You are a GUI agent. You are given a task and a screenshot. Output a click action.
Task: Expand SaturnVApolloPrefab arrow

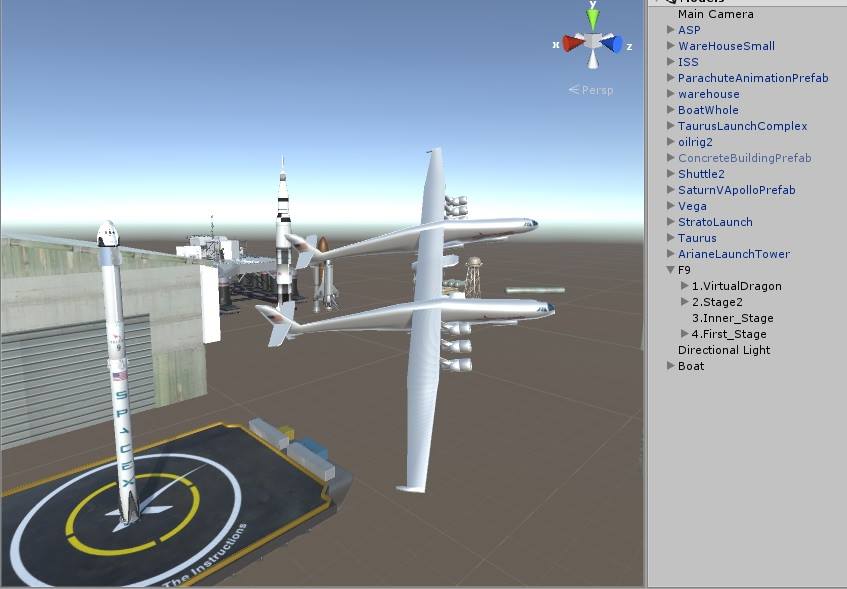[x=670, y=190]
